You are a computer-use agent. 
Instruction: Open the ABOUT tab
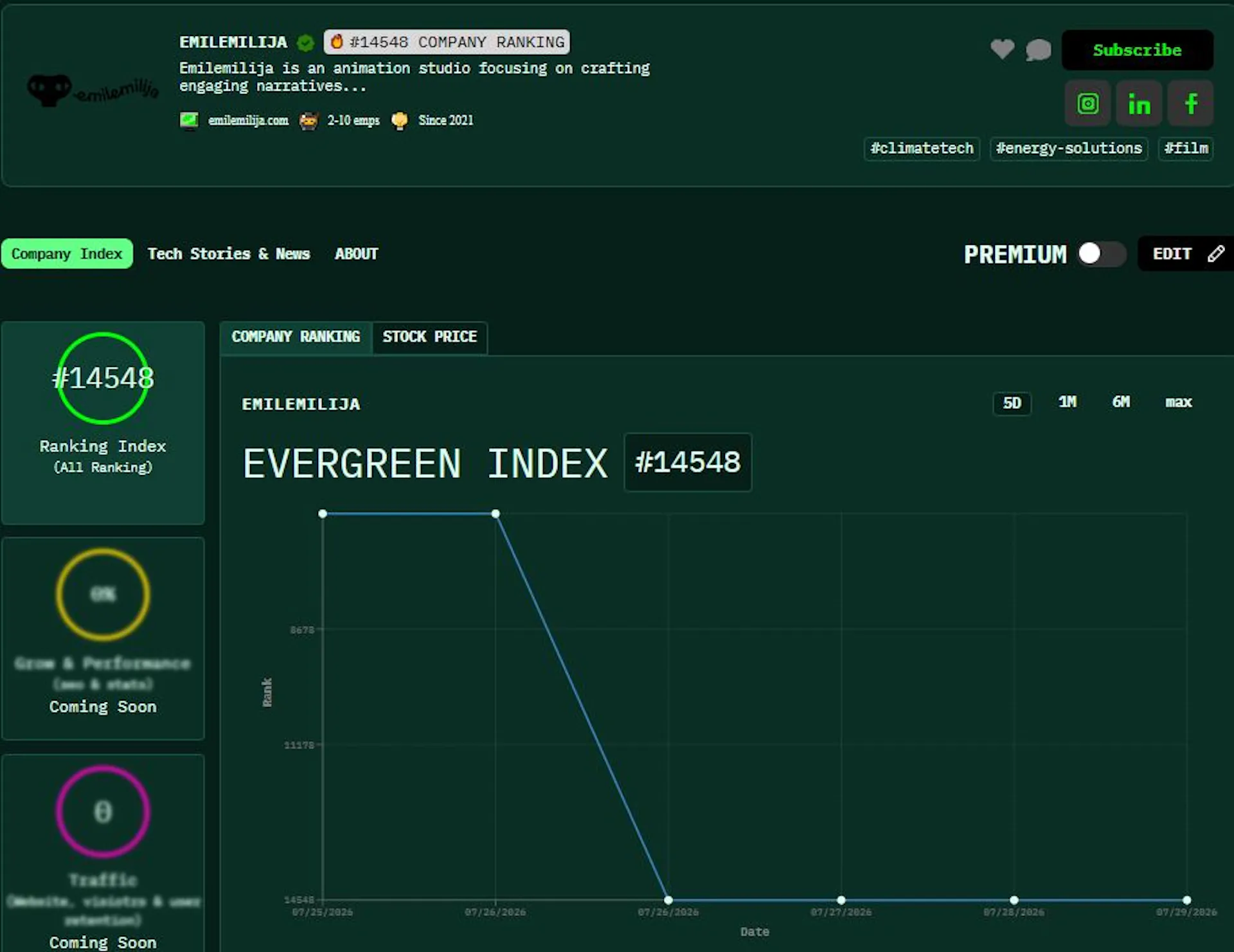(356, 254)
